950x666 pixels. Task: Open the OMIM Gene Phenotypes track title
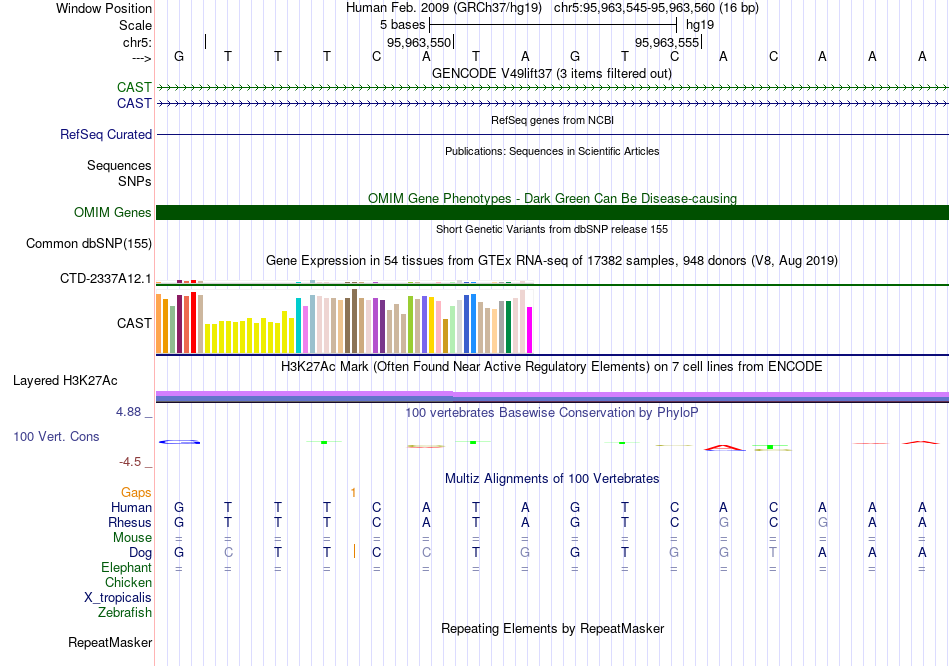coord(552,198)
